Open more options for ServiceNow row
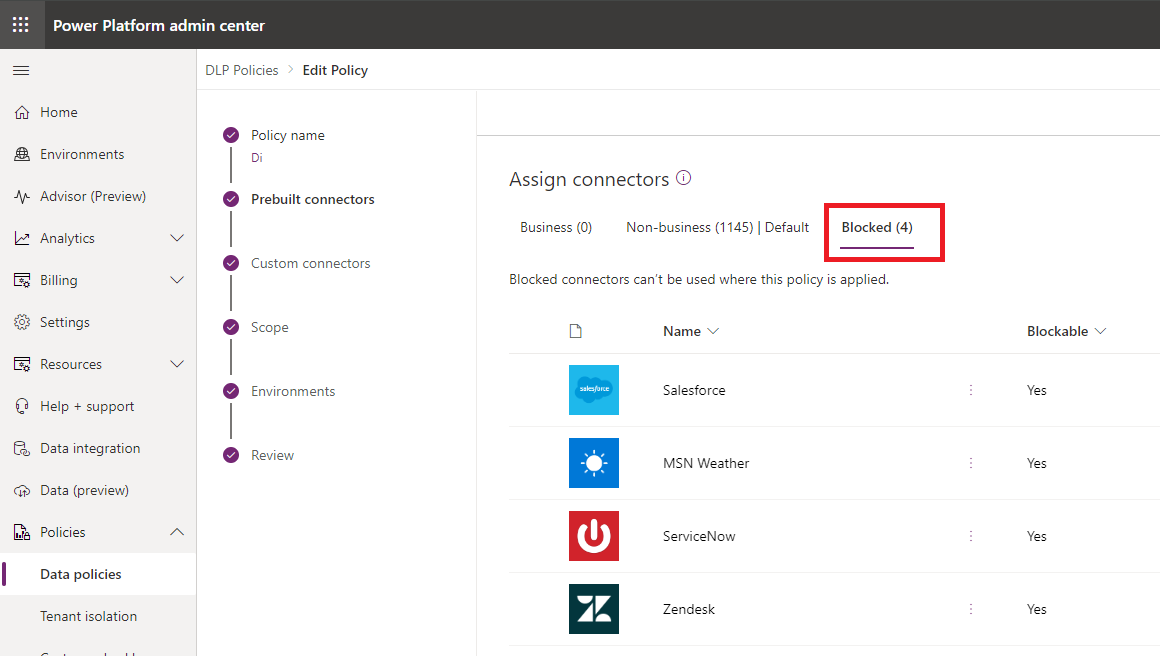Image resolution: width=1160 pixels, height=656 pixels. 971,536
